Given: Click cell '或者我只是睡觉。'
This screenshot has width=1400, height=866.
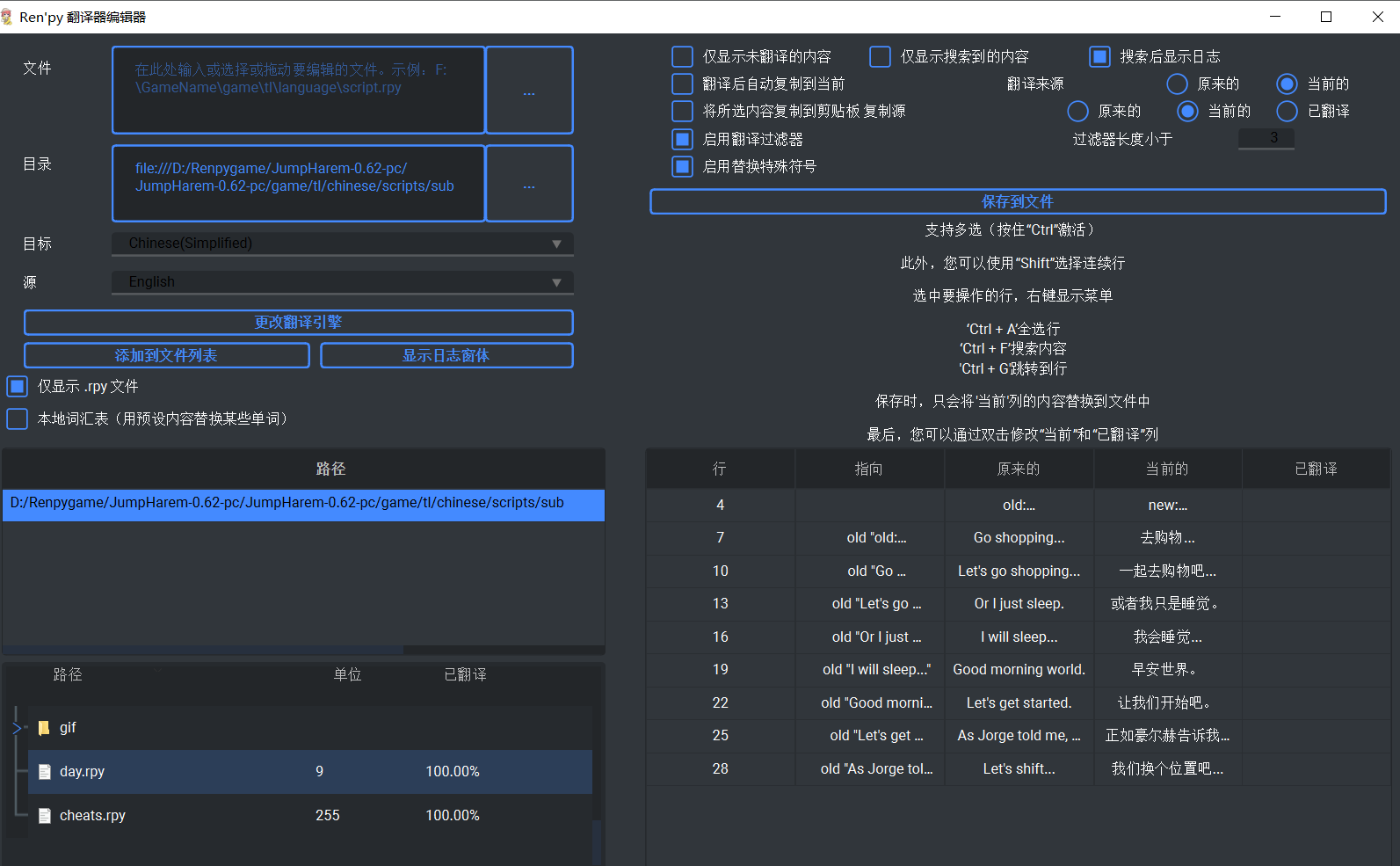Looking at the screenshot, I should click(x=1167, y=604).
